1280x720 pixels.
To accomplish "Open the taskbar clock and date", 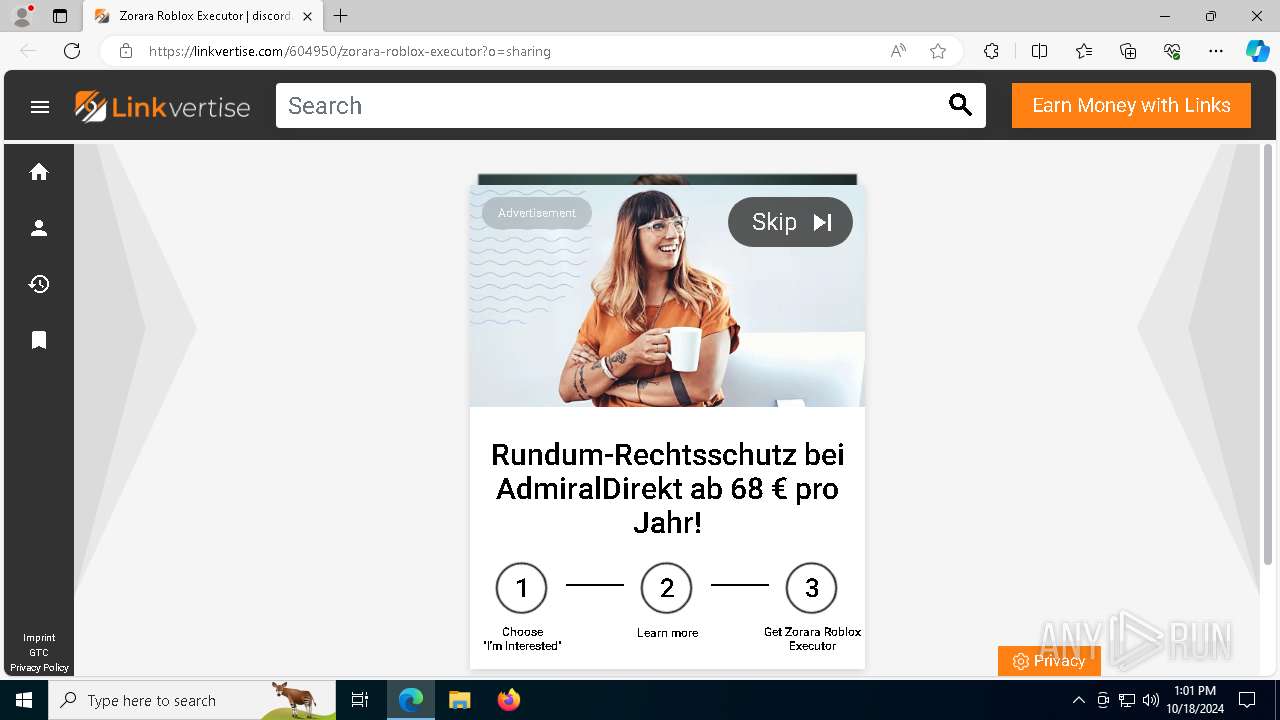I will (x=1195, y=700).
